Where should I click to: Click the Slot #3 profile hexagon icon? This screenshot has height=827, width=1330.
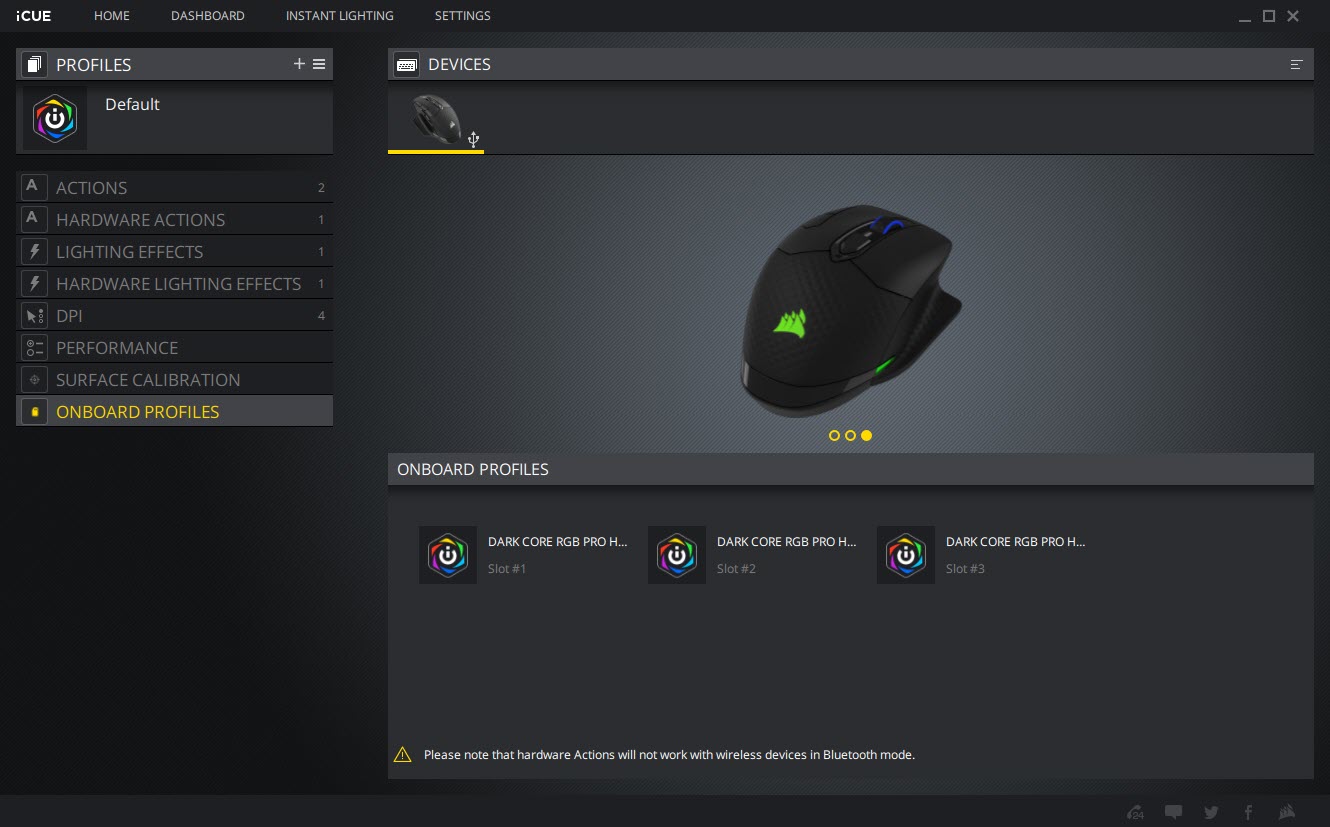(x=906, y=555)
